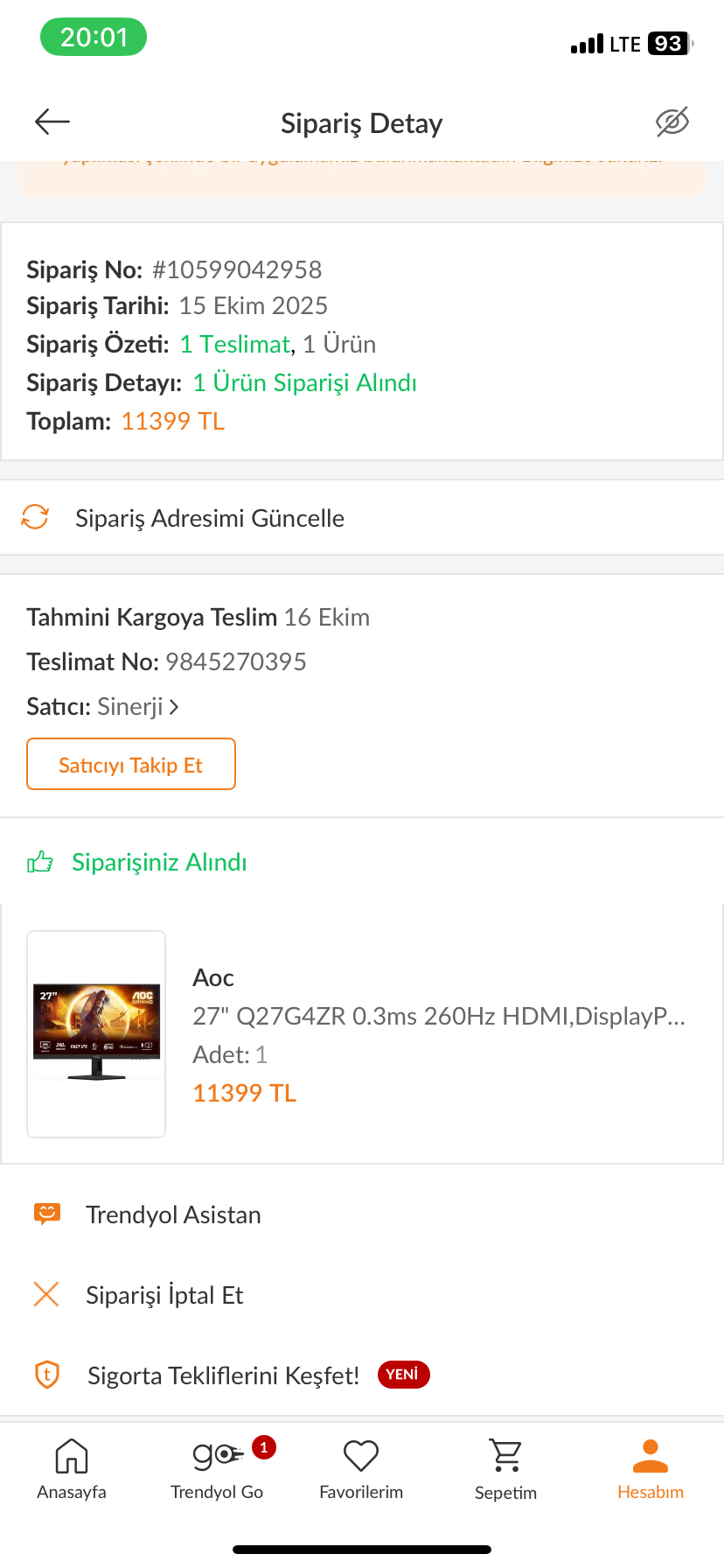Toggle the hide details eye icon

[672, 122]
